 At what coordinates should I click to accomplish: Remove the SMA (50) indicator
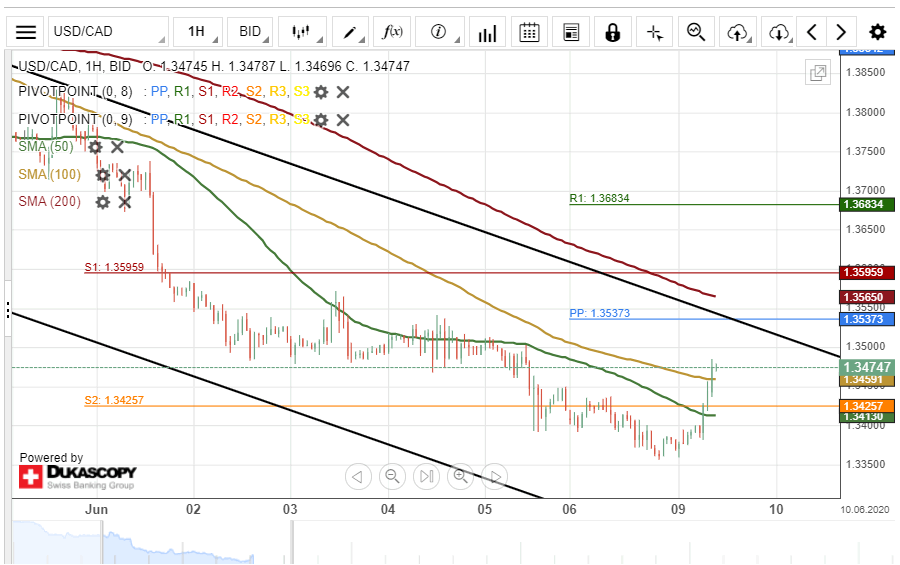[x=117, y=147]
